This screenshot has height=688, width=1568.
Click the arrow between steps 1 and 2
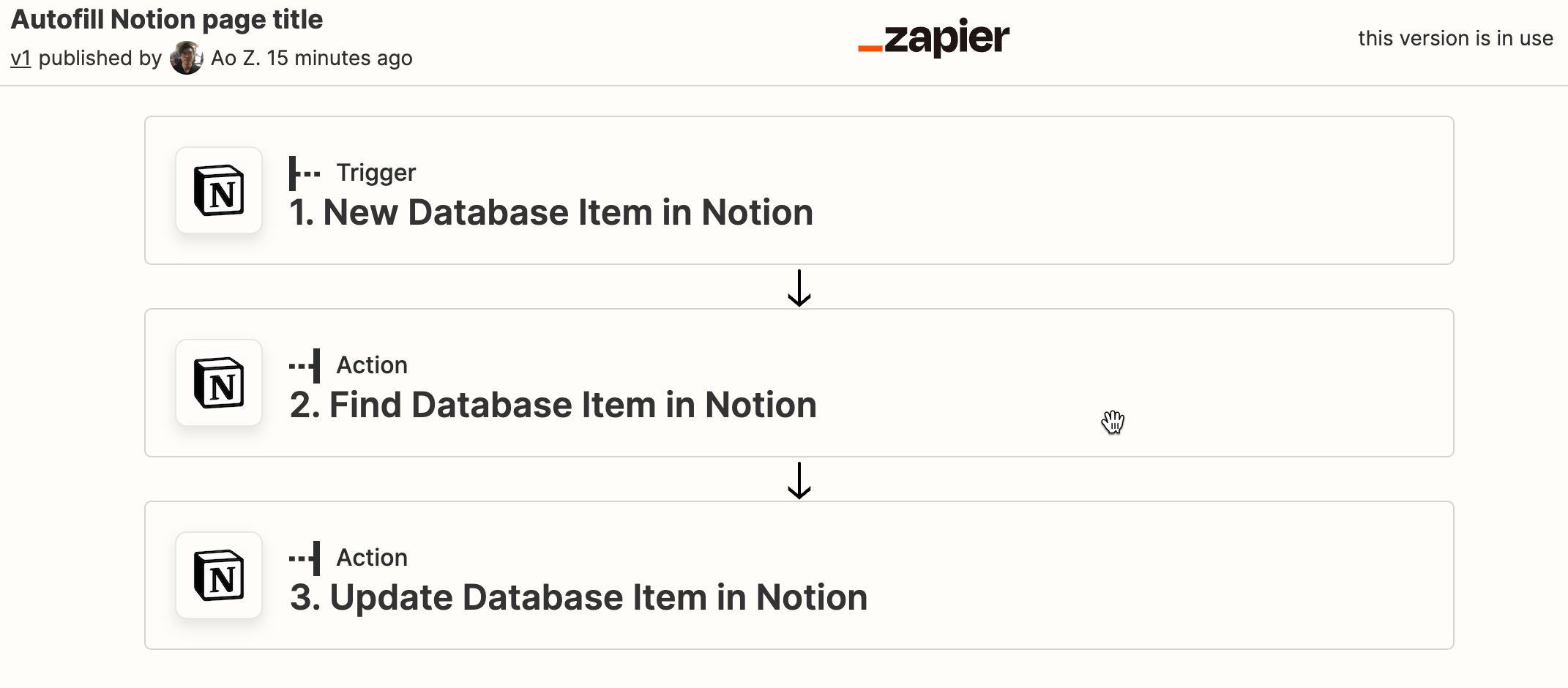[799, 288]
